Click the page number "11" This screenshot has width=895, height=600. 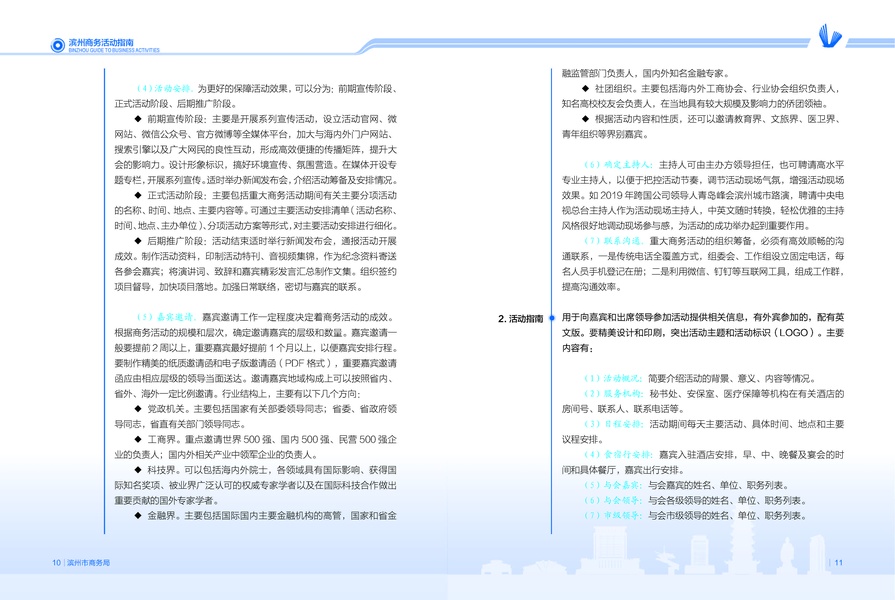838,563
